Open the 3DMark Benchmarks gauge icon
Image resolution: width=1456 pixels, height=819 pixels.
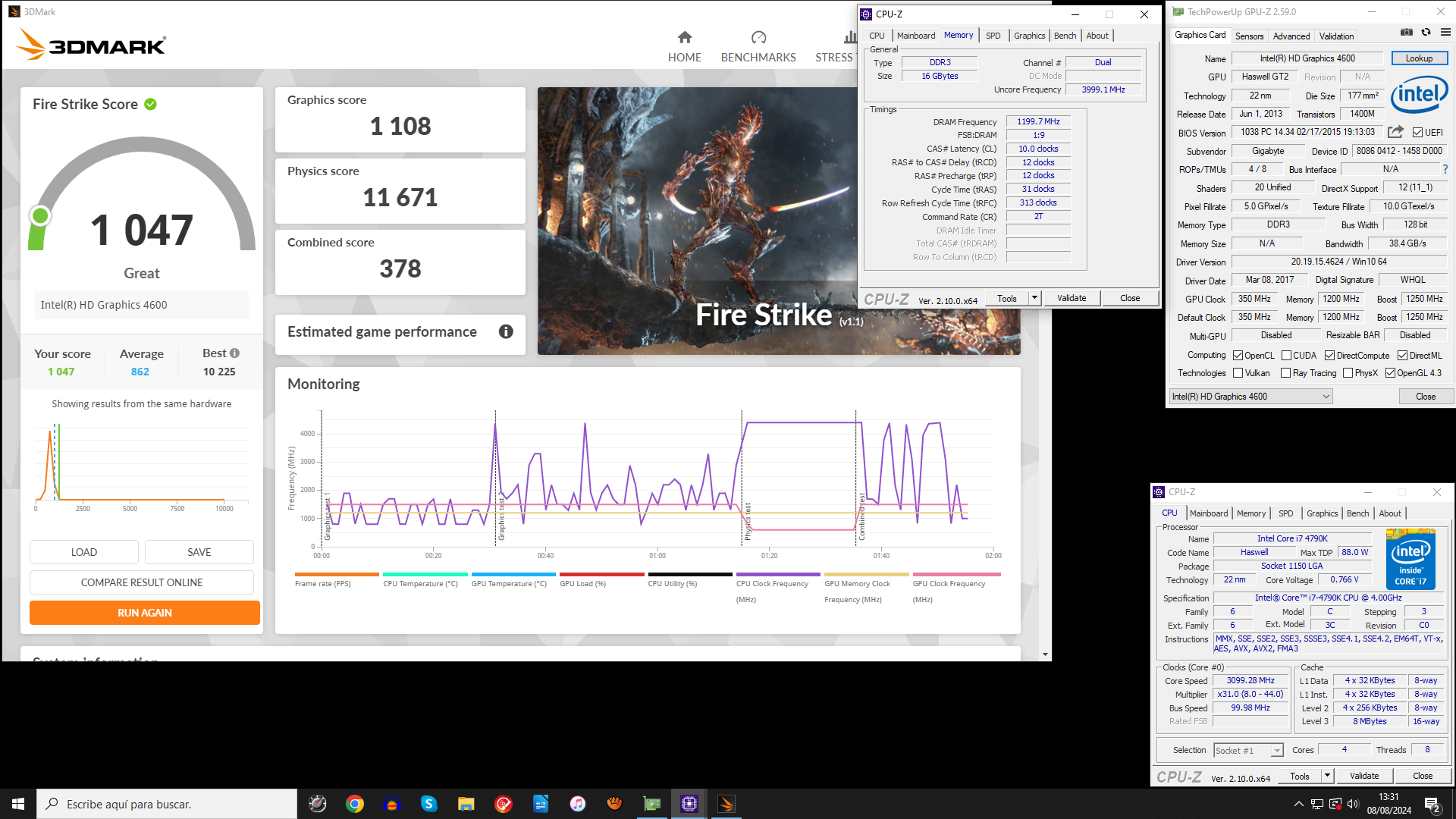(758, 37)
